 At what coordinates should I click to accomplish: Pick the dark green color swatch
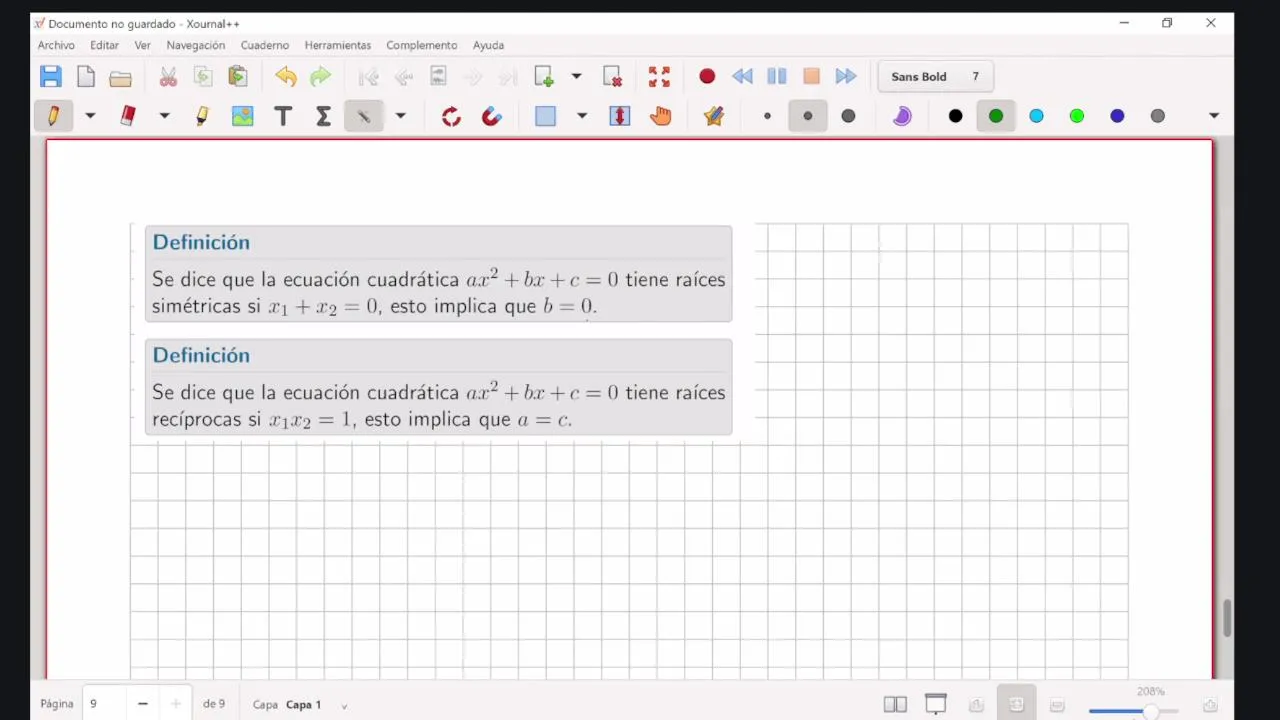996,116
